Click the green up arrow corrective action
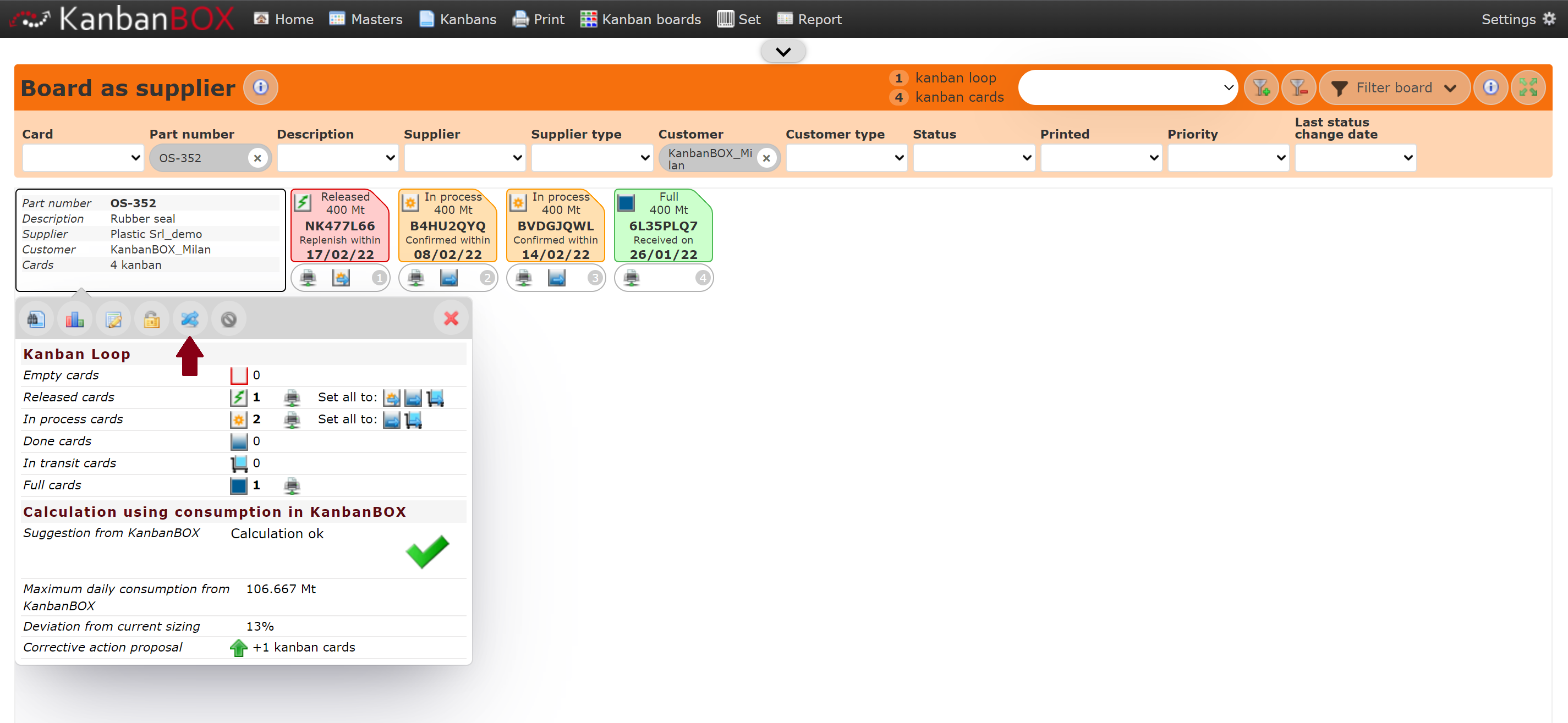The width and height of the screenshot is (1568, 723). (x=239, y=648)
